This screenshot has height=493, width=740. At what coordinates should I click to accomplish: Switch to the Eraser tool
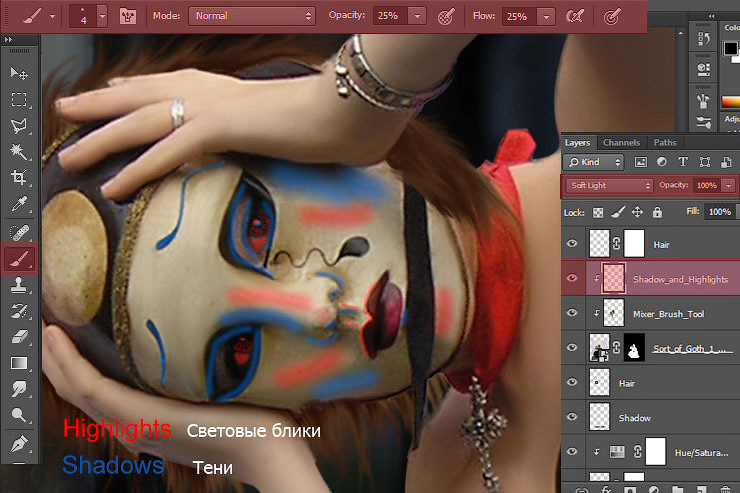19,337
